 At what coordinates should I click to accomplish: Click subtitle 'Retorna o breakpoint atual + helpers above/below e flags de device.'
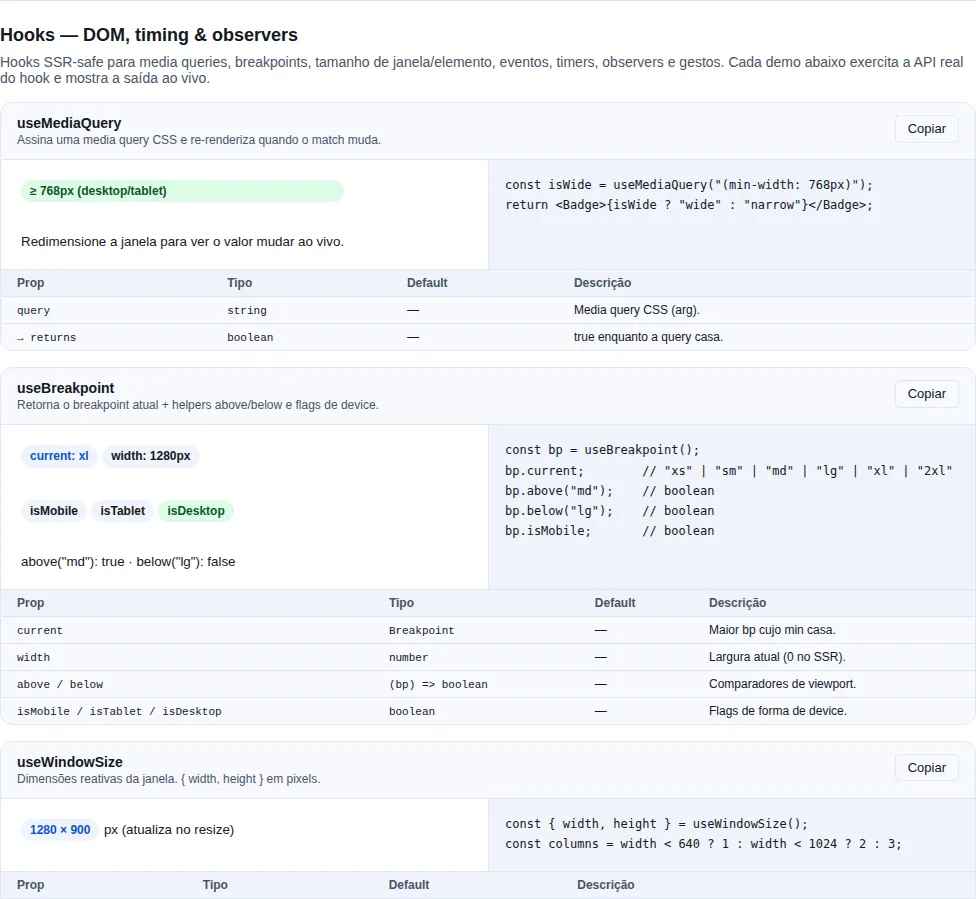[197, 405]
